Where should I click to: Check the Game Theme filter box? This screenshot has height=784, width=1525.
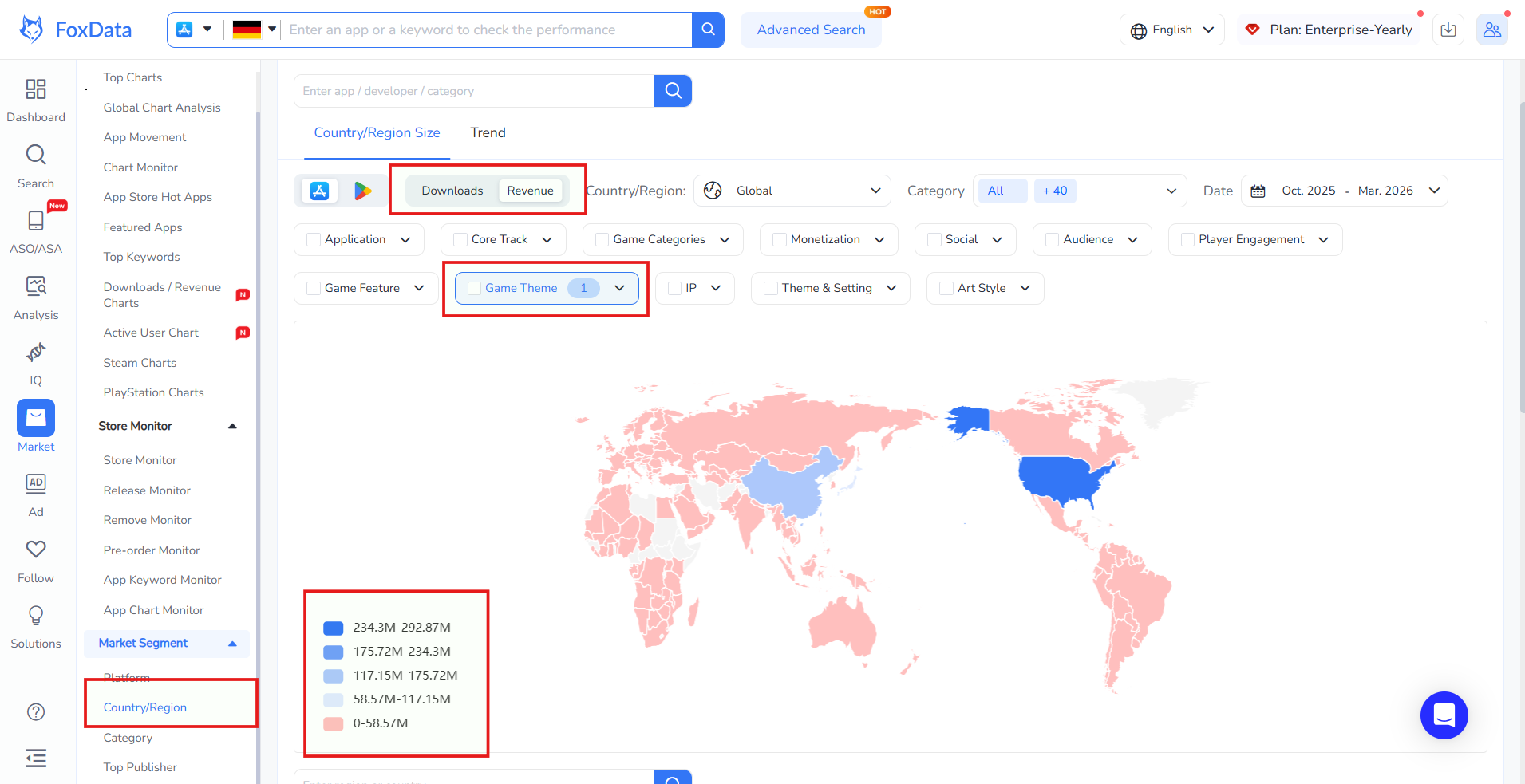pyautogui.click(x=474, y=288)
